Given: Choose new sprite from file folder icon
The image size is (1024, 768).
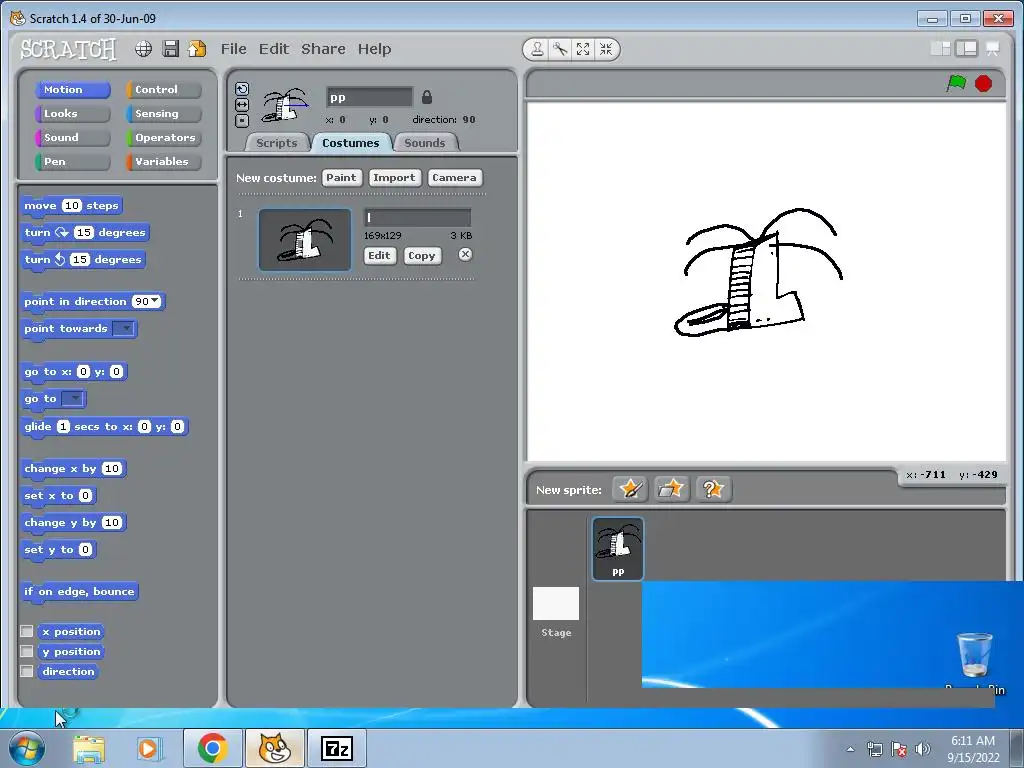Looking at the screenshot, I should click(671, 488).
